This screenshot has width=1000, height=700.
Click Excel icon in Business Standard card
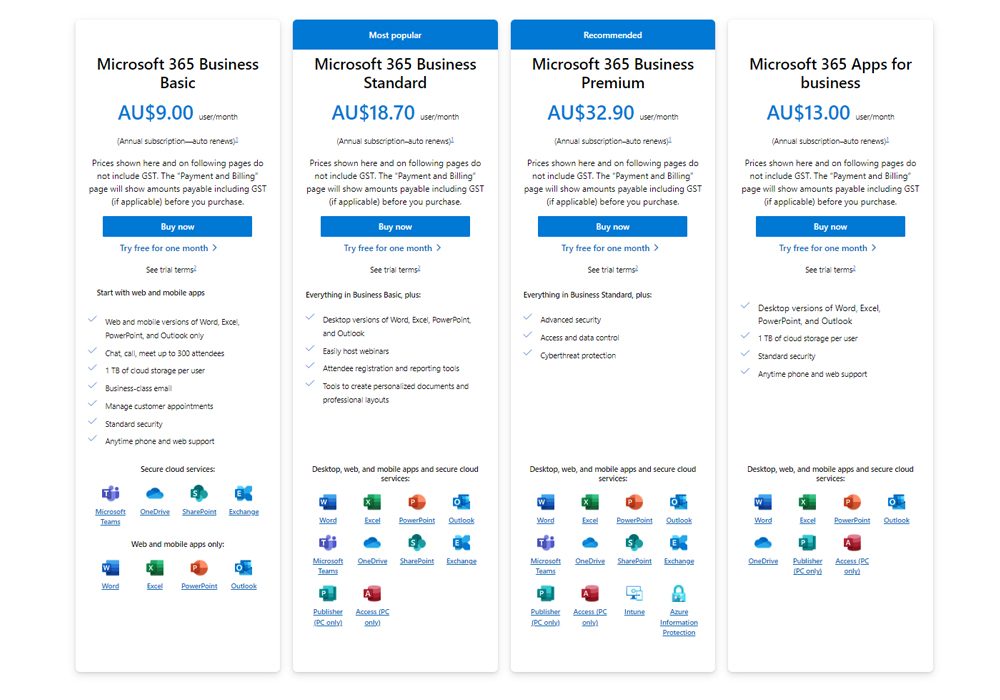click(372, 502)
